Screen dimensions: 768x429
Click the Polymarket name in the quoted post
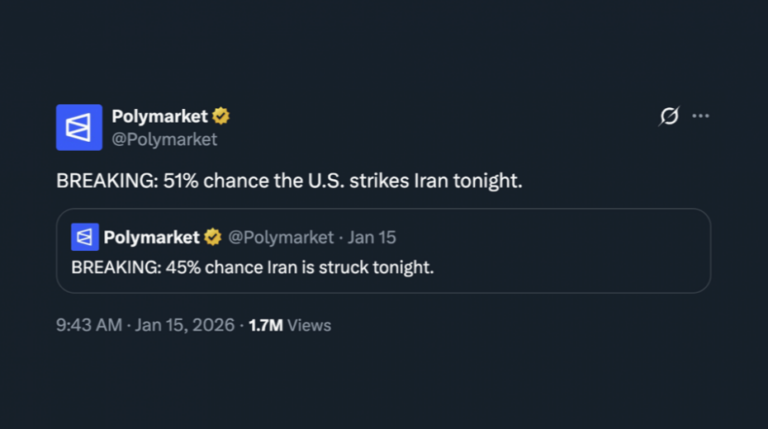pyautogui.click(x=152, y=237)
